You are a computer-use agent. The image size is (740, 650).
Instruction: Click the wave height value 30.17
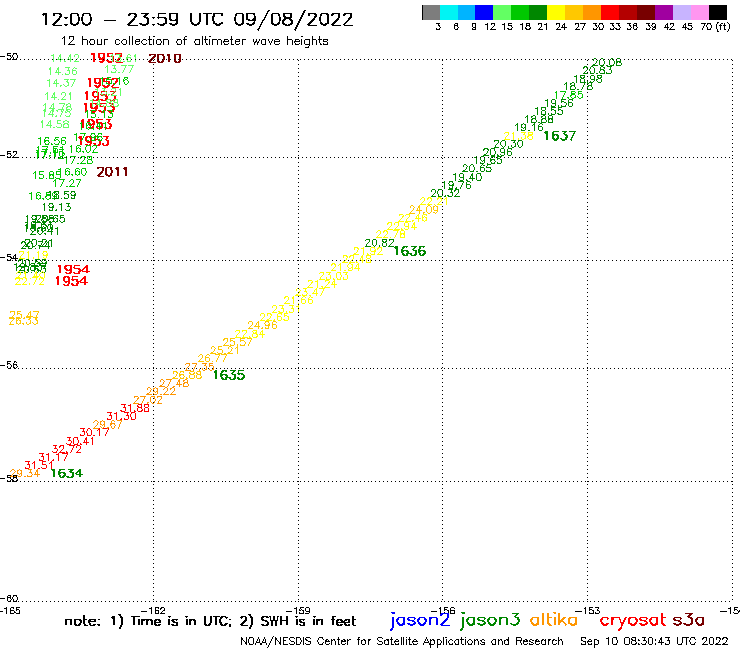tap(94, 432)
